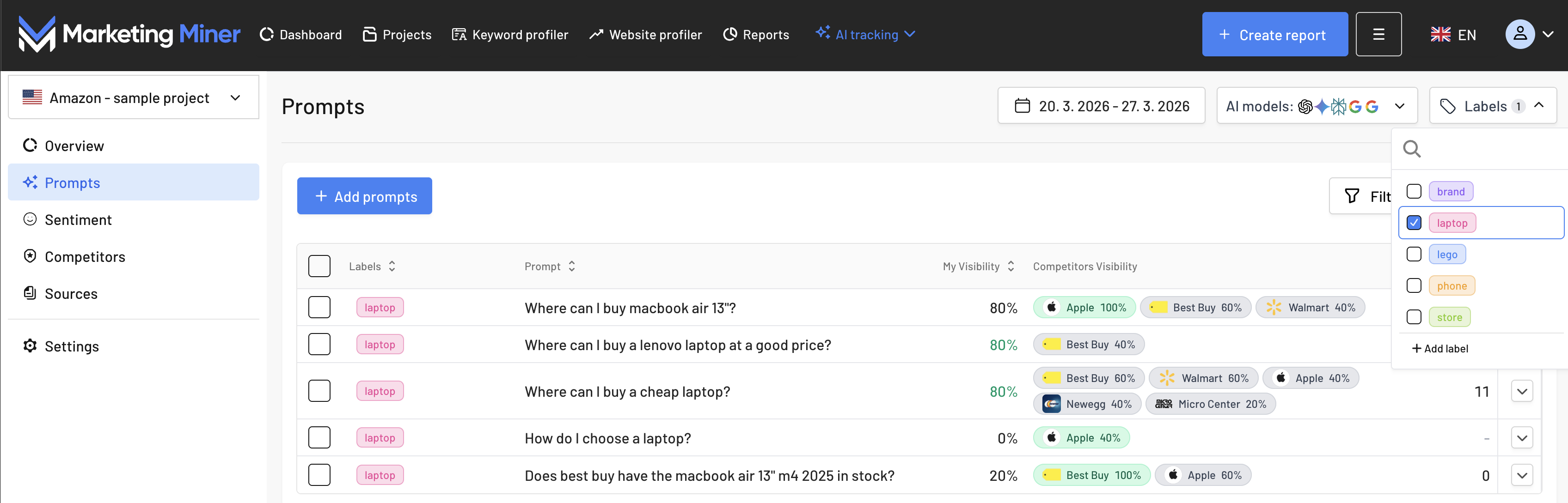Viewport: 1568px width, 503px height.
Task: Click the calendar date range picker
Action: tap(1101, 106)
